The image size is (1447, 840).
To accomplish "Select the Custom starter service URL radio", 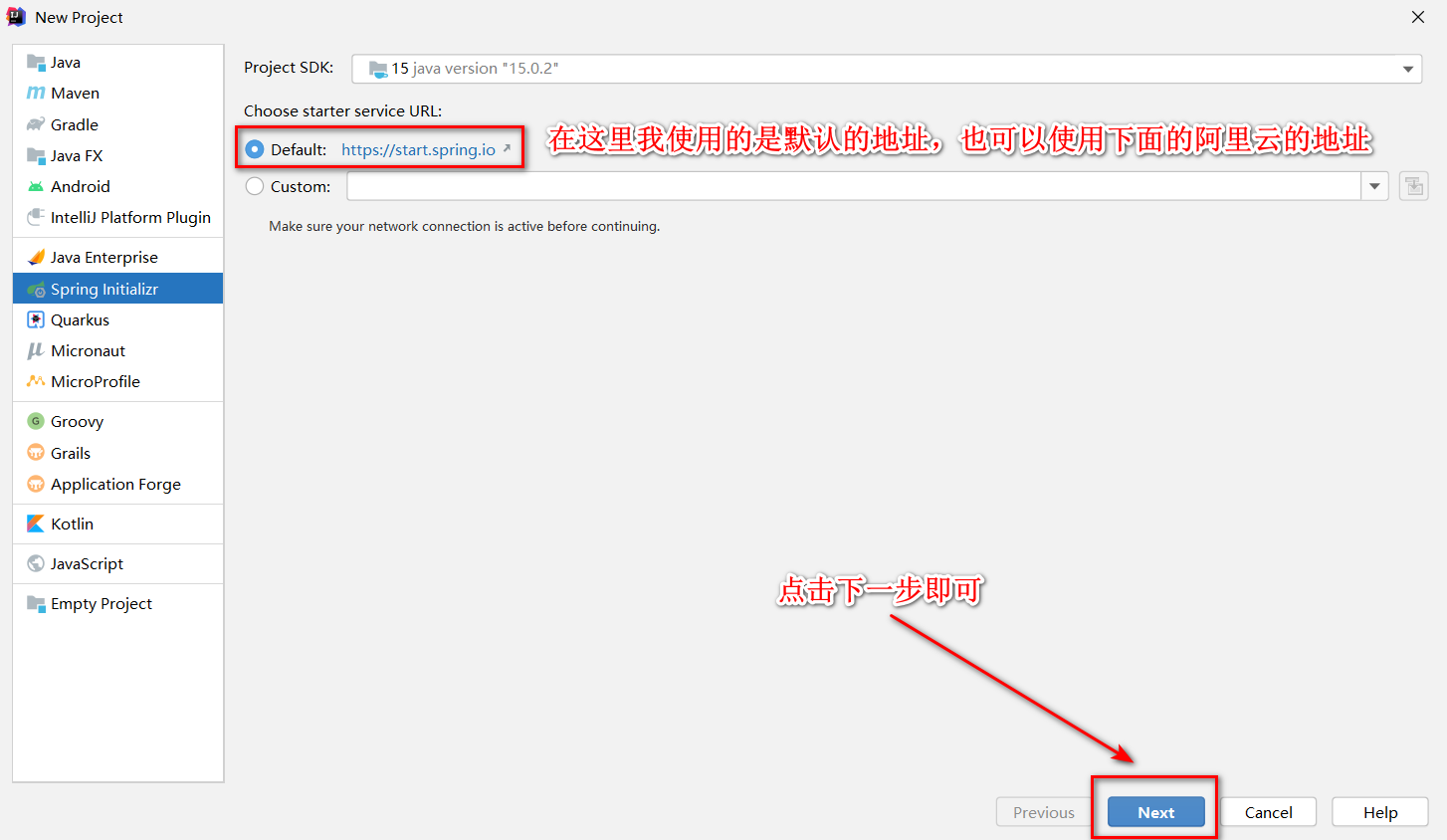I will pos(255,186).
